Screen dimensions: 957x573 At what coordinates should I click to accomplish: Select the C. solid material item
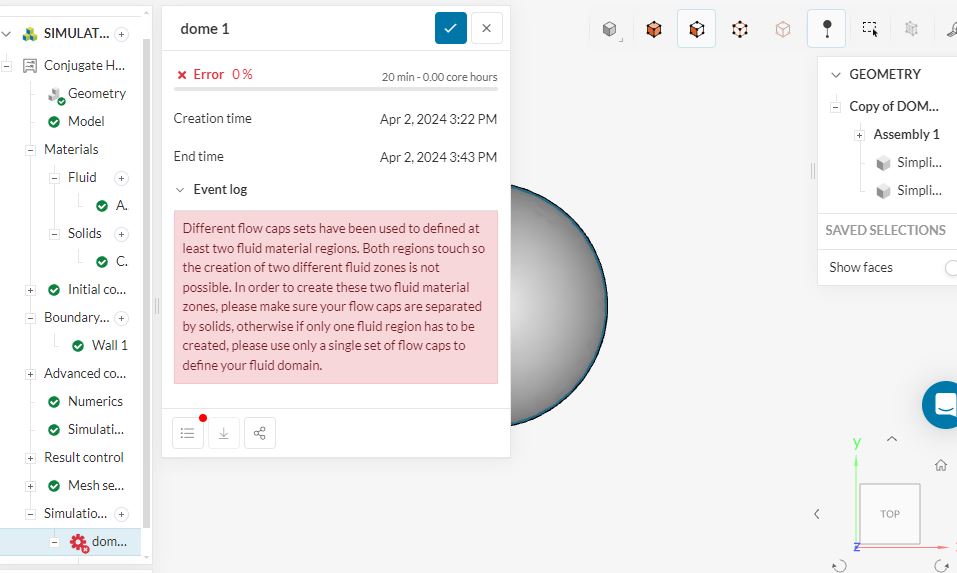pos(112,262)
